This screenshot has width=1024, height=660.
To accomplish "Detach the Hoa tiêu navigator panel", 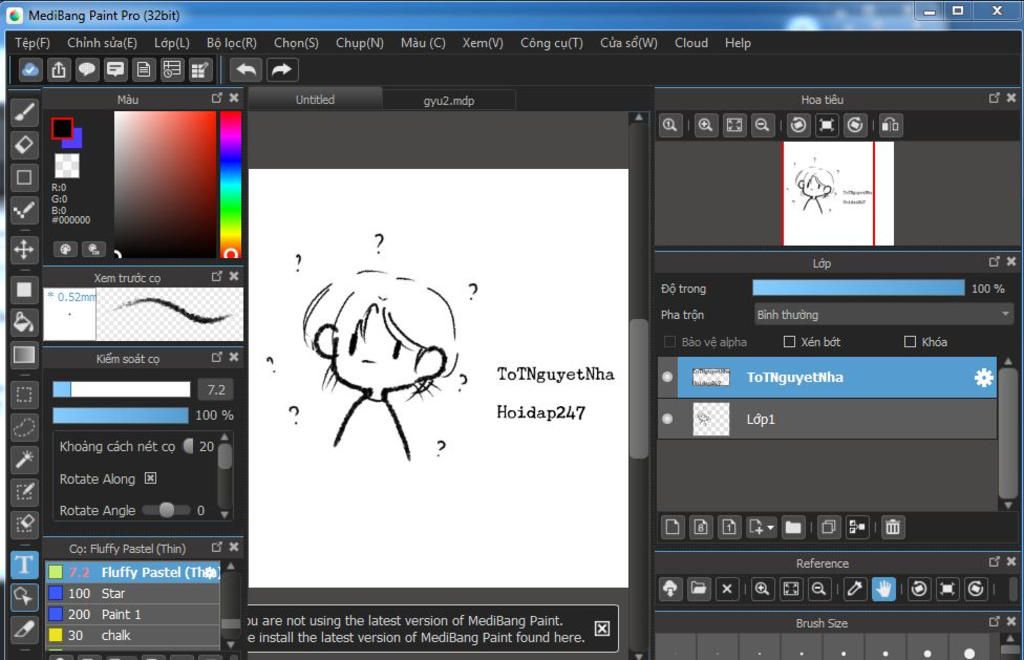I will (x=994, y=98).
